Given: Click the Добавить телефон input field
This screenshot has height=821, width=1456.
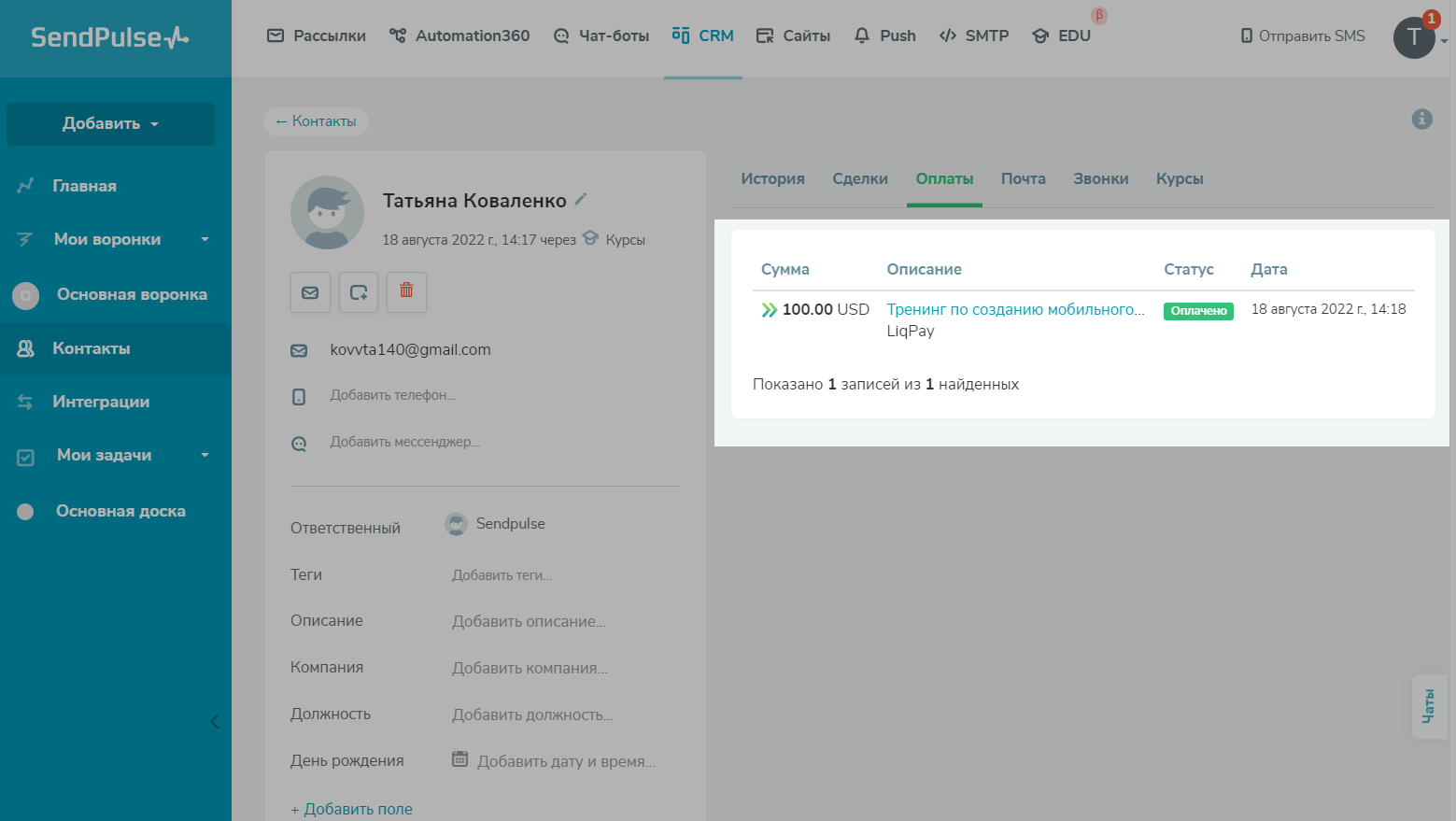Looking at the screenshot, I should [x=393, y=395].
